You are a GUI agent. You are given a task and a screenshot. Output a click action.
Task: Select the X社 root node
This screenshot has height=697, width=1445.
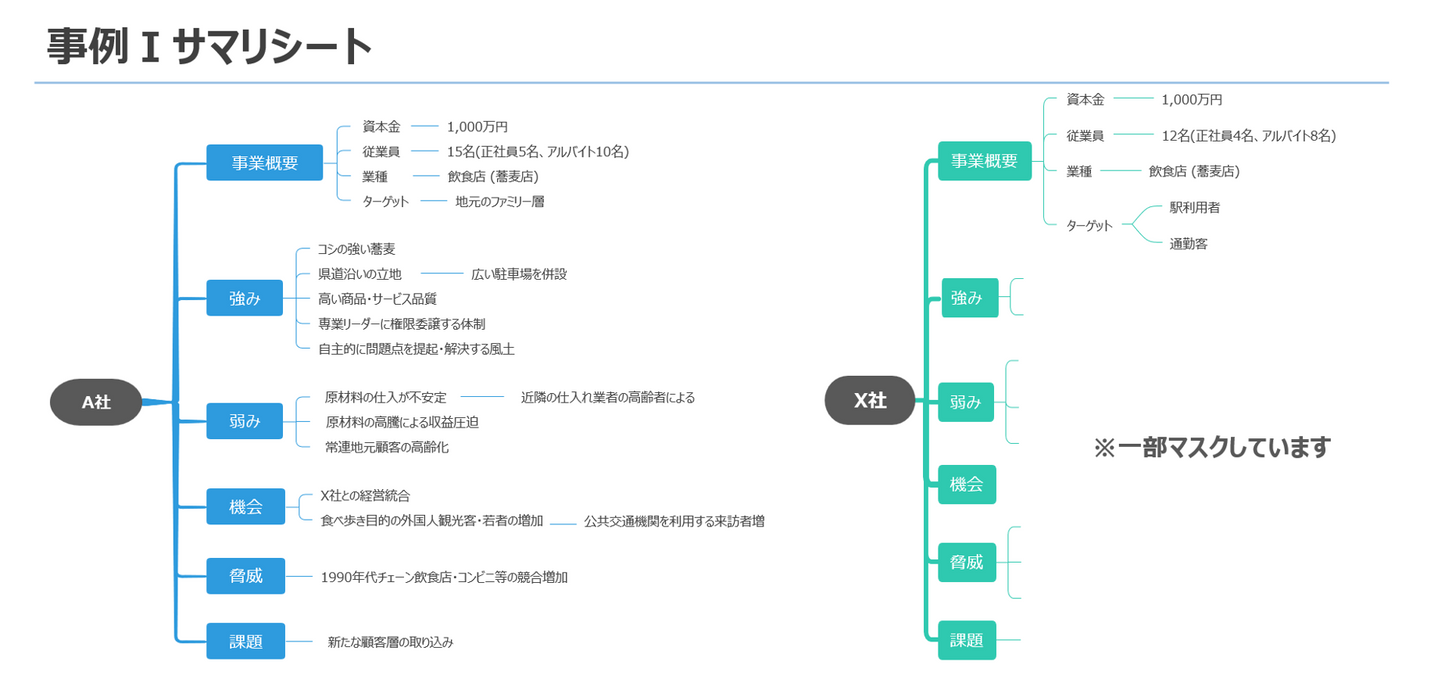pos(869,400)
